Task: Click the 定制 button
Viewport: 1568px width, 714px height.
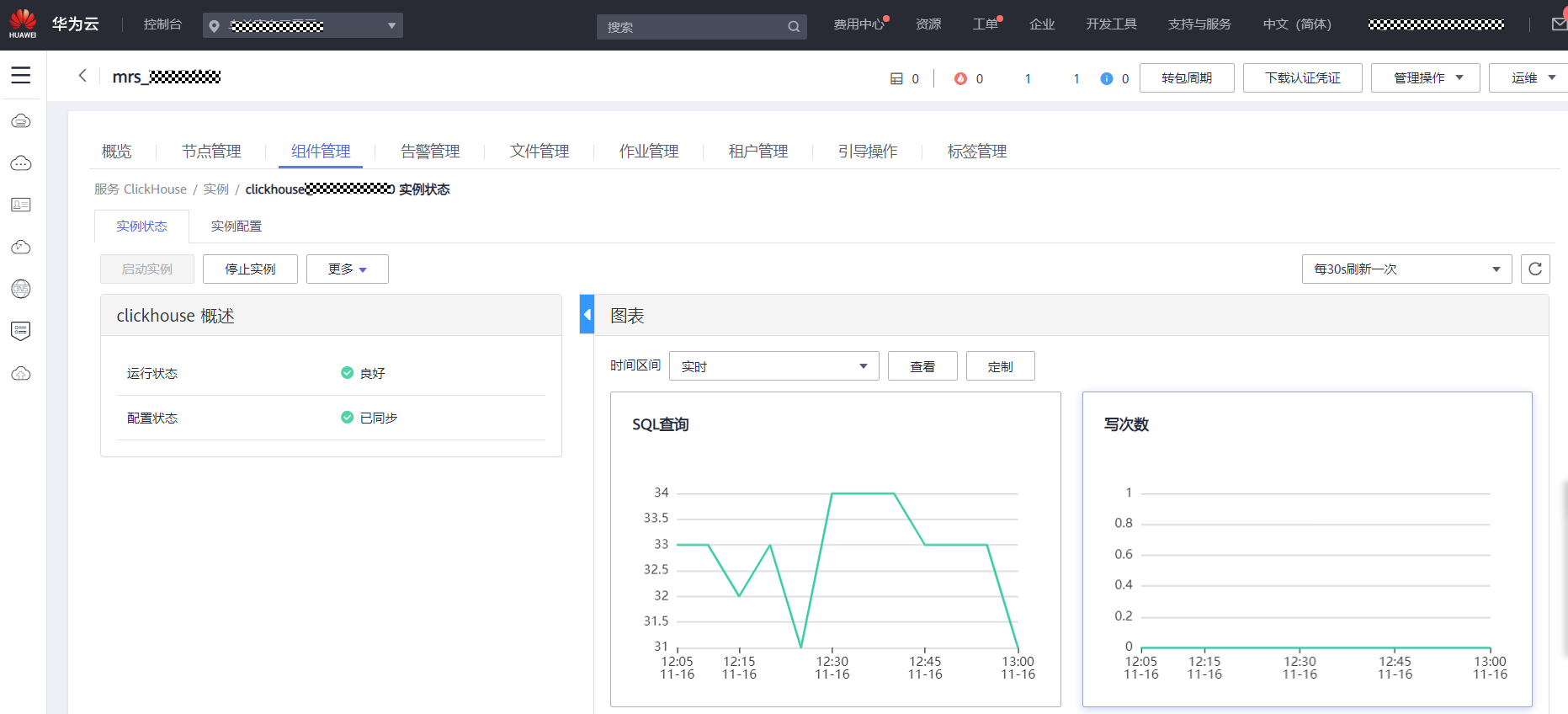Action: pos(1001,366)
